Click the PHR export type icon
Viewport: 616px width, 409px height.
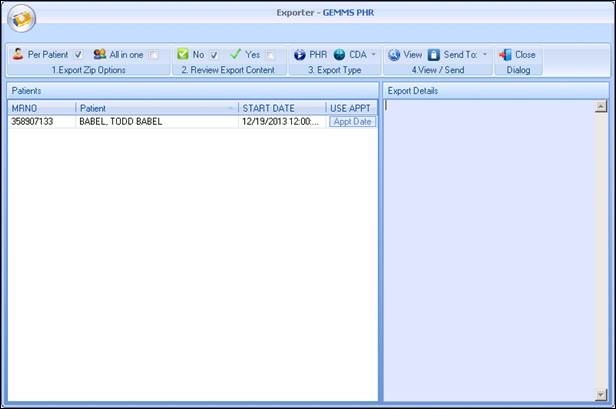pos(299,55)
